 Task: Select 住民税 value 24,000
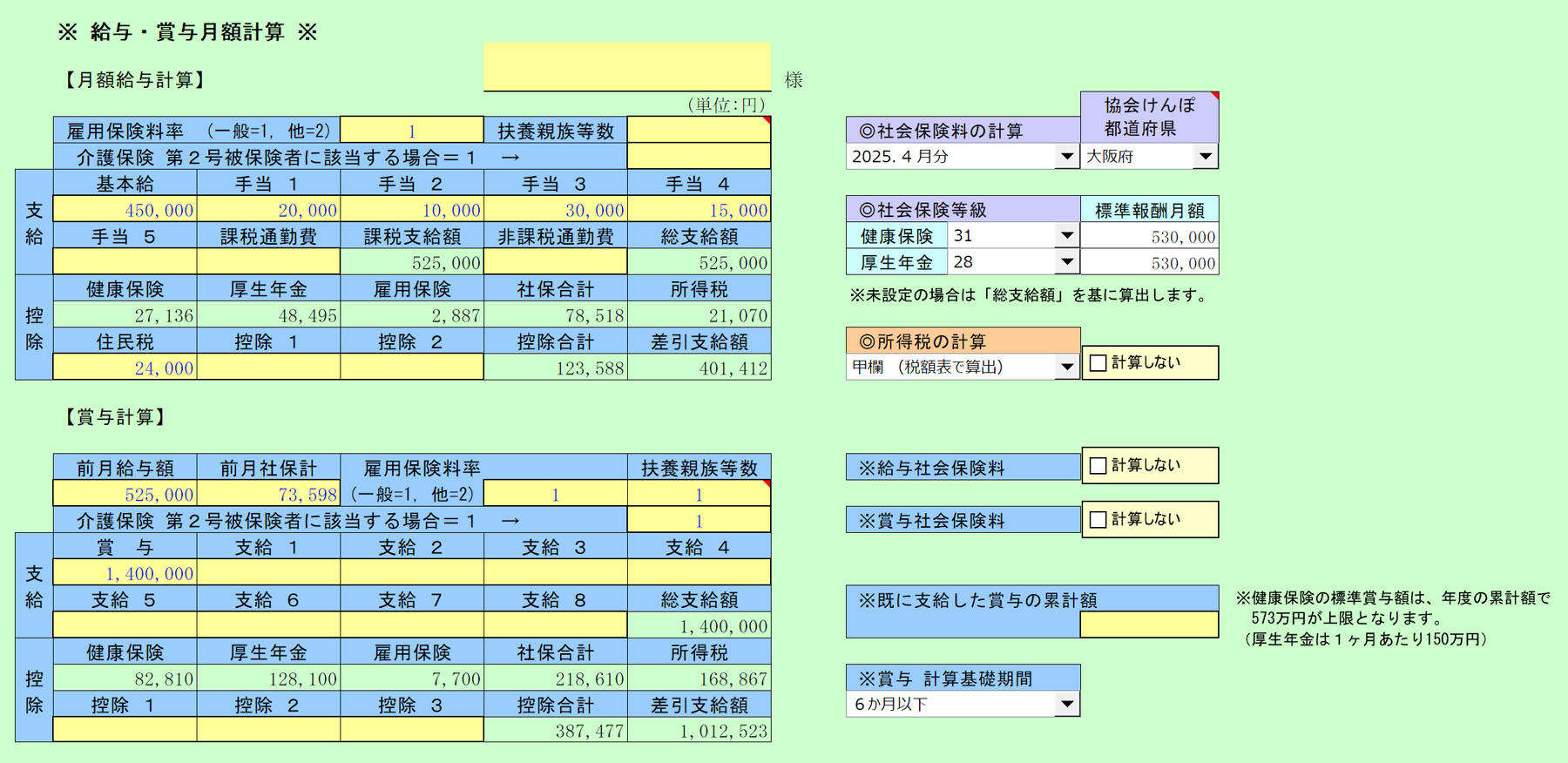125,368
